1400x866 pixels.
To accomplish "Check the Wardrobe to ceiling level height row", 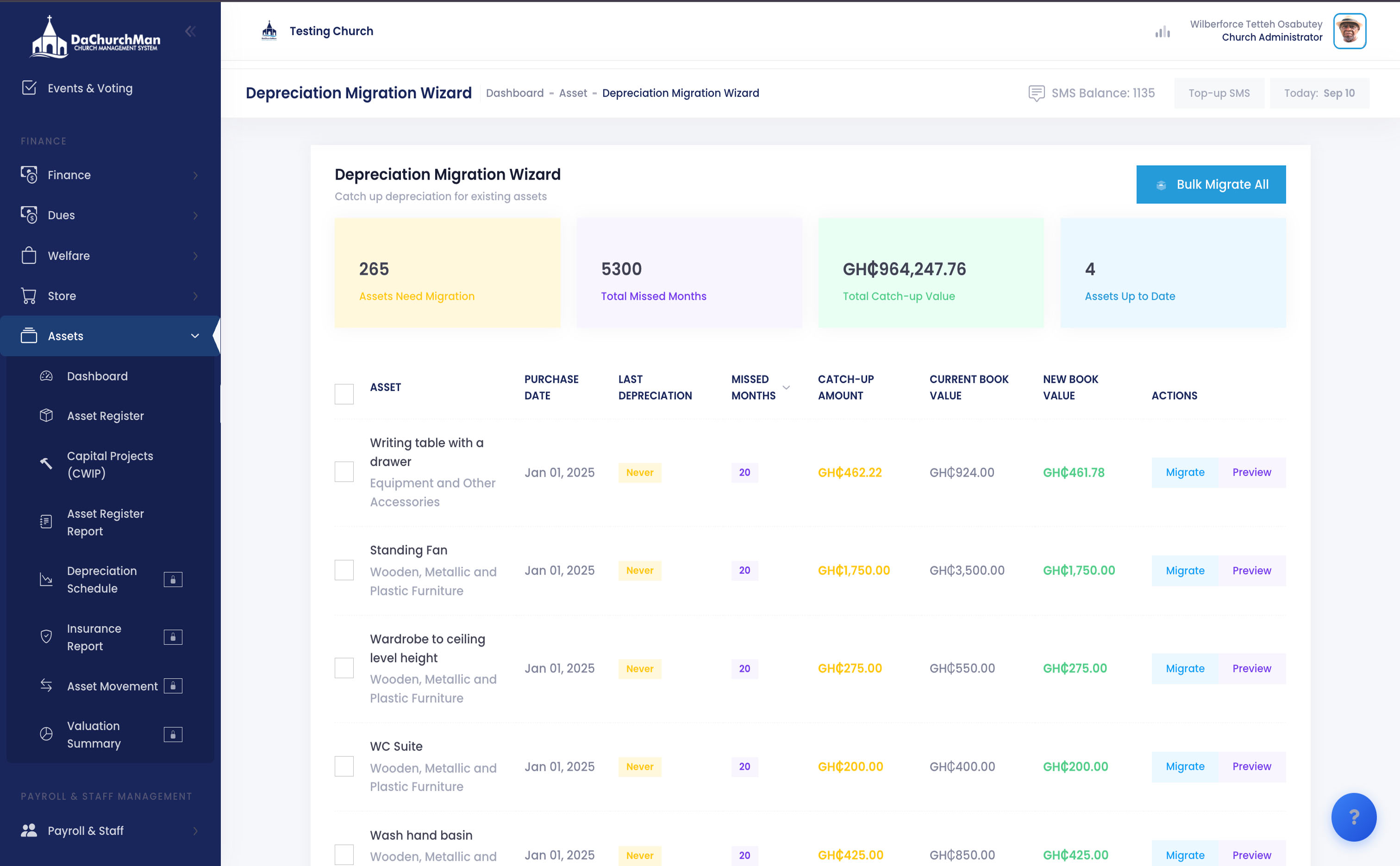I will 344,668.
